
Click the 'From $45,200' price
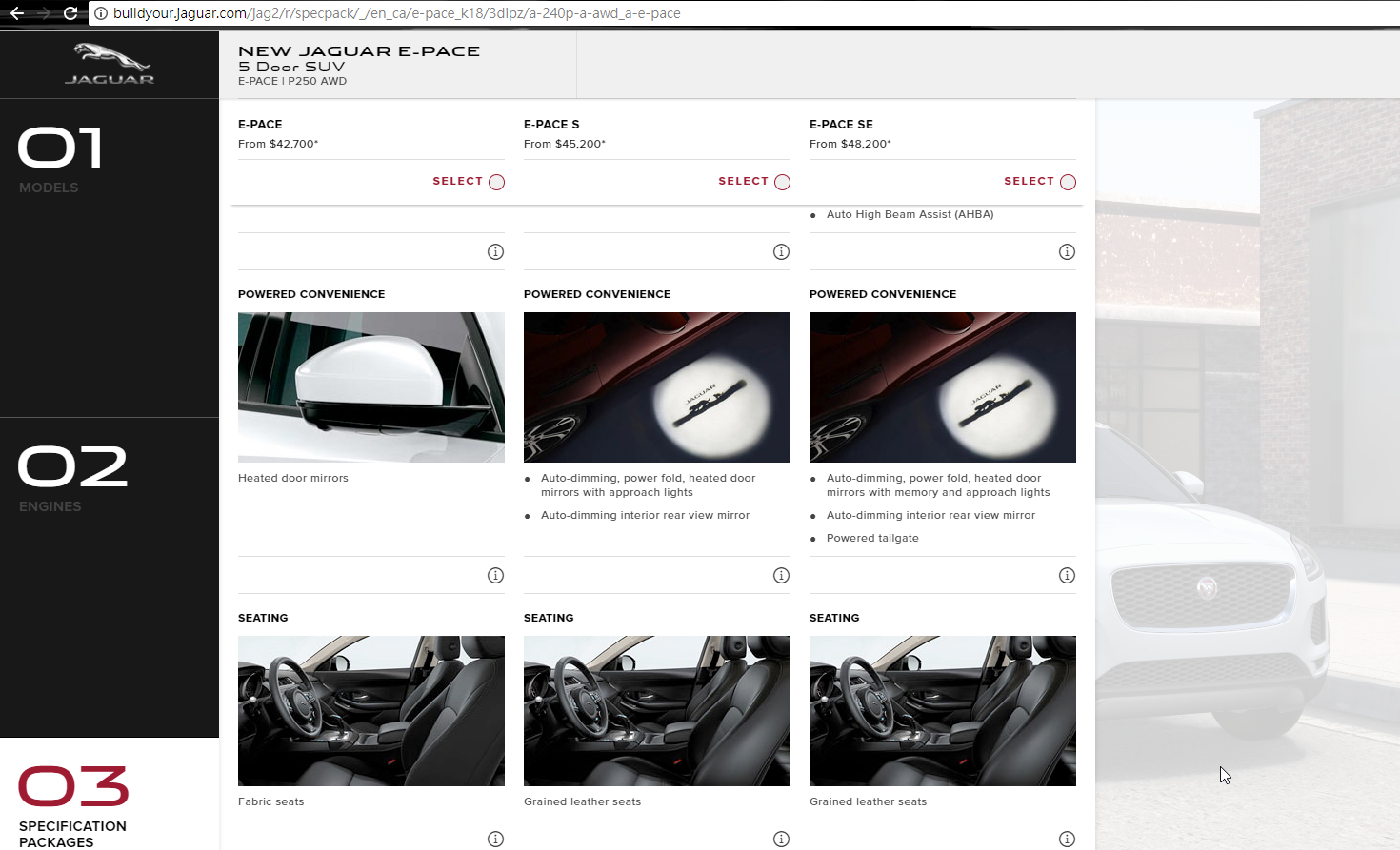(x=565, y=144)
